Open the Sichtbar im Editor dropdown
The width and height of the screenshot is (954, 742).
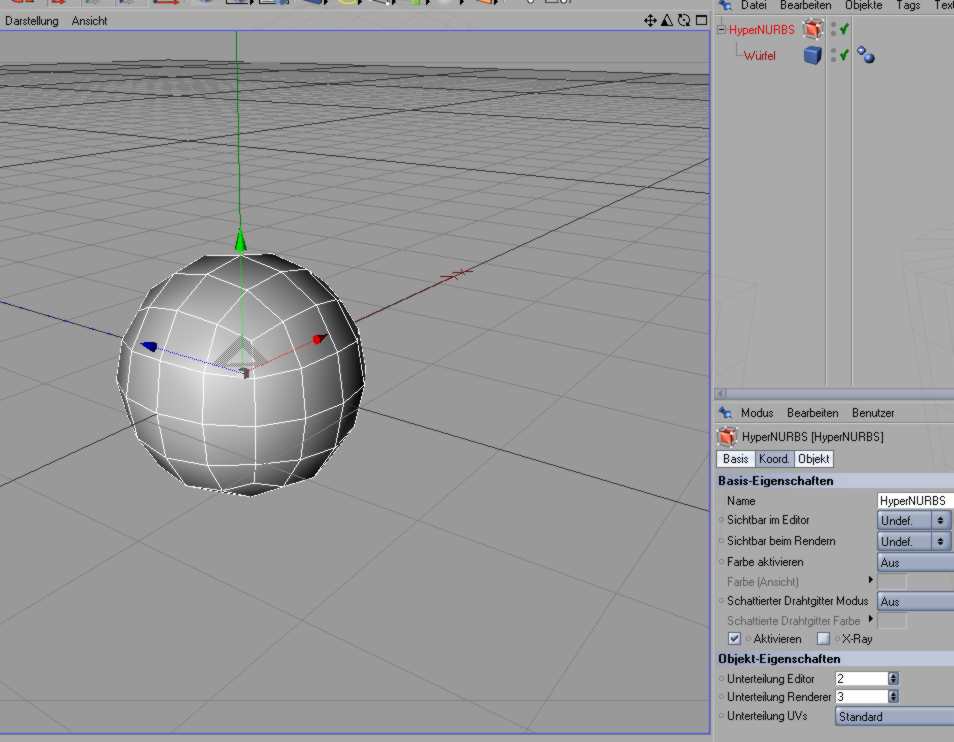pyautogui.click(x=914, y=520)
